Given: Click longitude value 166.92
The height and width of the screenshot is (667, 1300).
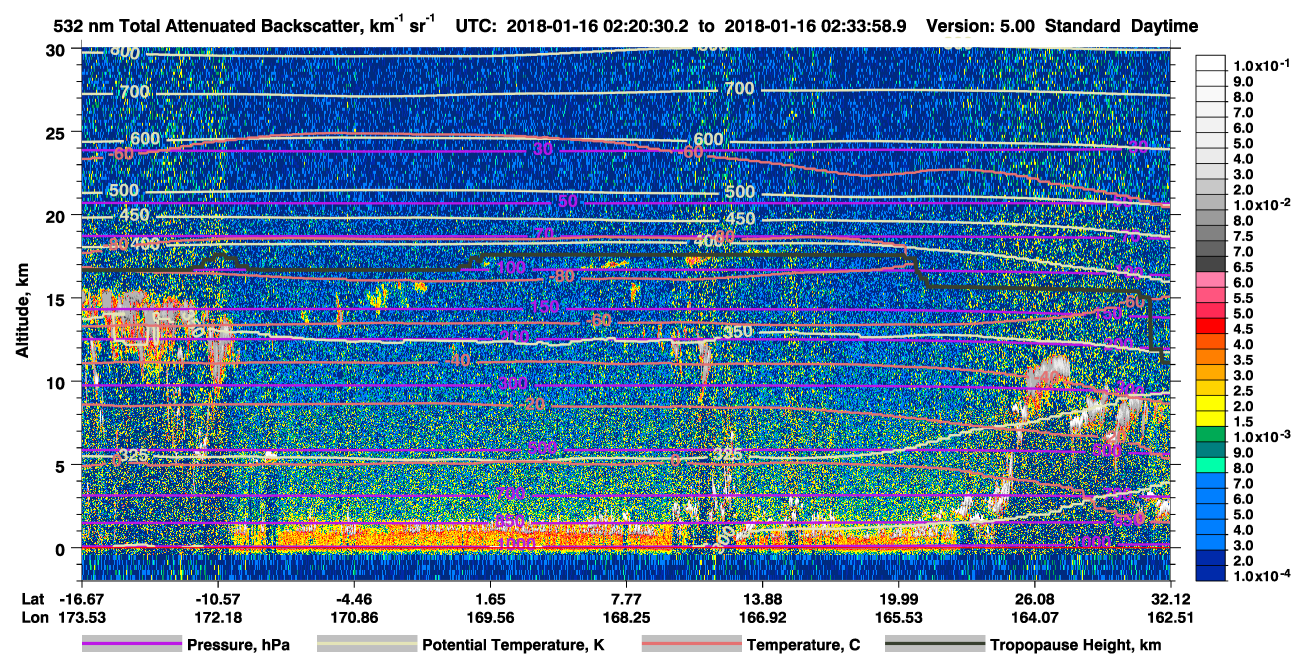Looking at the screenshot, I should pyautogui.click(x=762, y=617).
